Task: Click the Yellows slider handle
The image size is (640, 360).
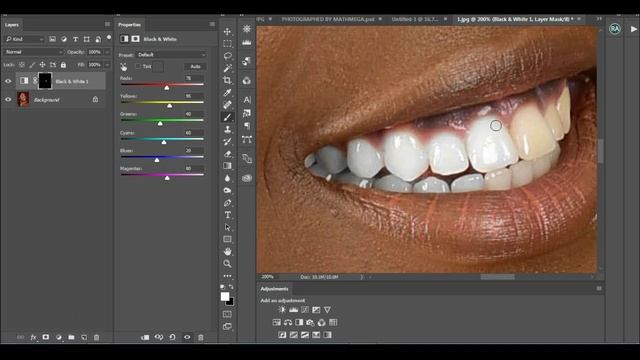Action: point(169,106)
